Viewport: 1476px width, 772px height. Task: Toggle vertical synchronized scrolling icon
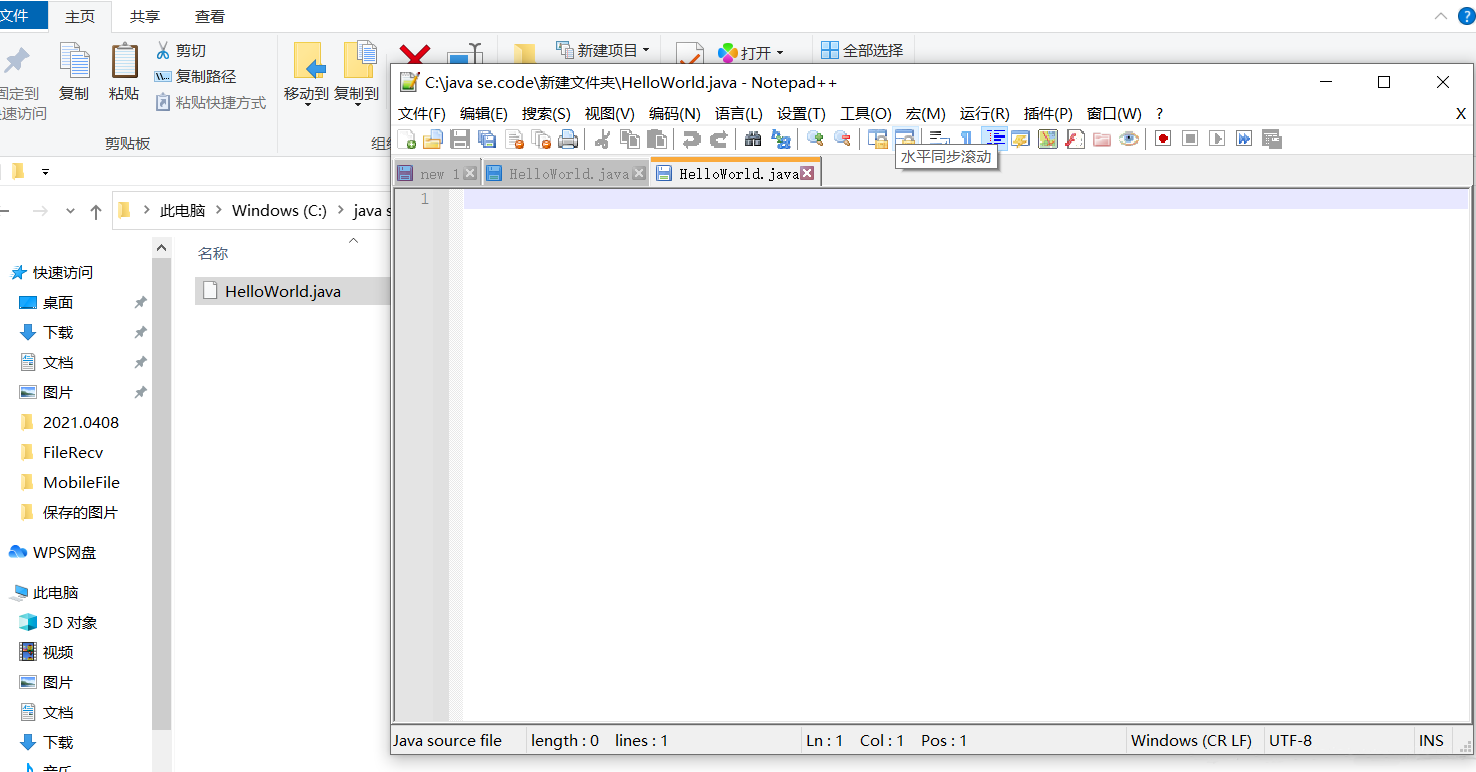[x=877, y=139]
